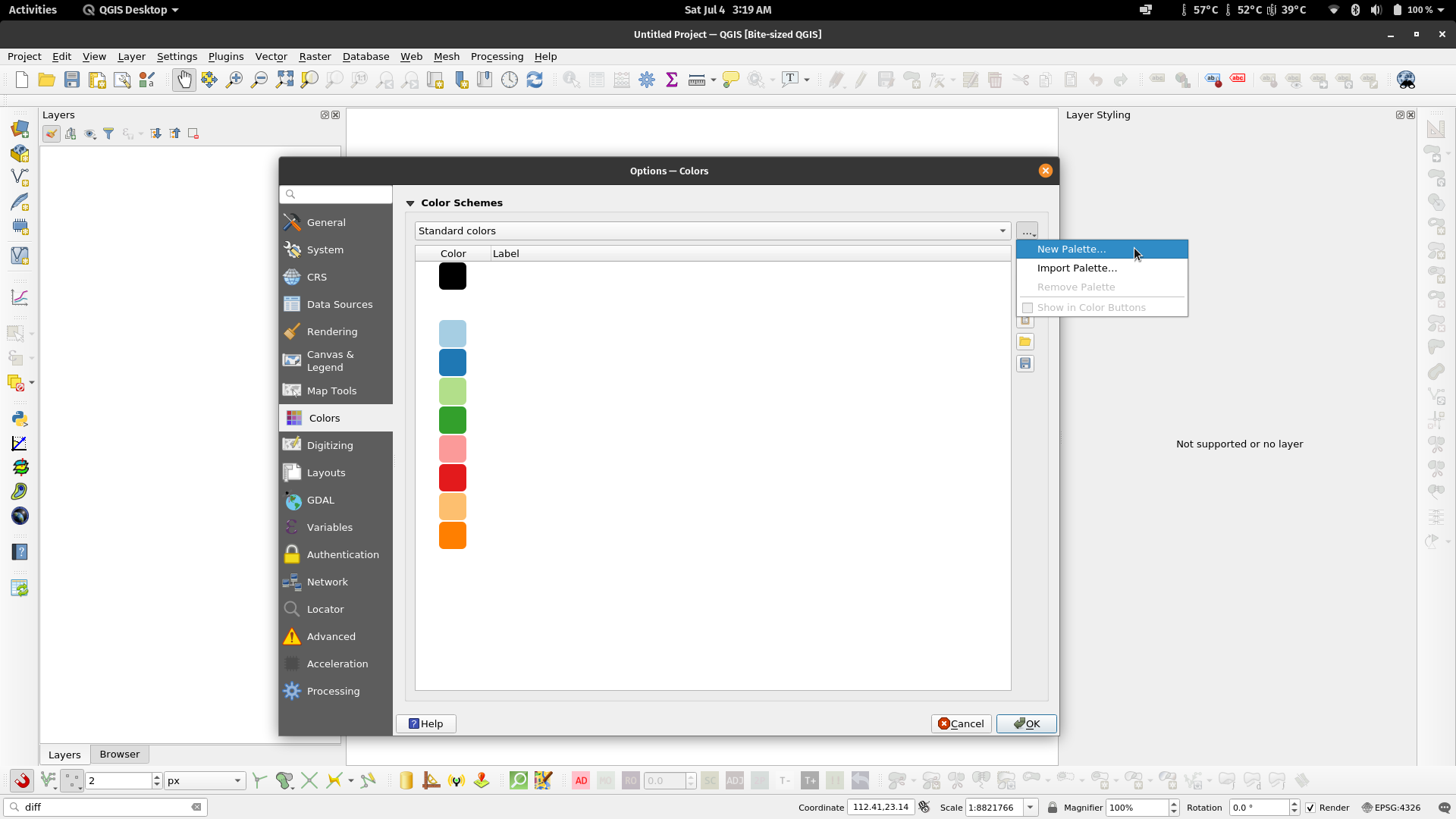Image resolution: width=1456 pixels, height=819 pixels.
Task: Toggle the Render checkbox in status bar
Action: (1310, 808)
